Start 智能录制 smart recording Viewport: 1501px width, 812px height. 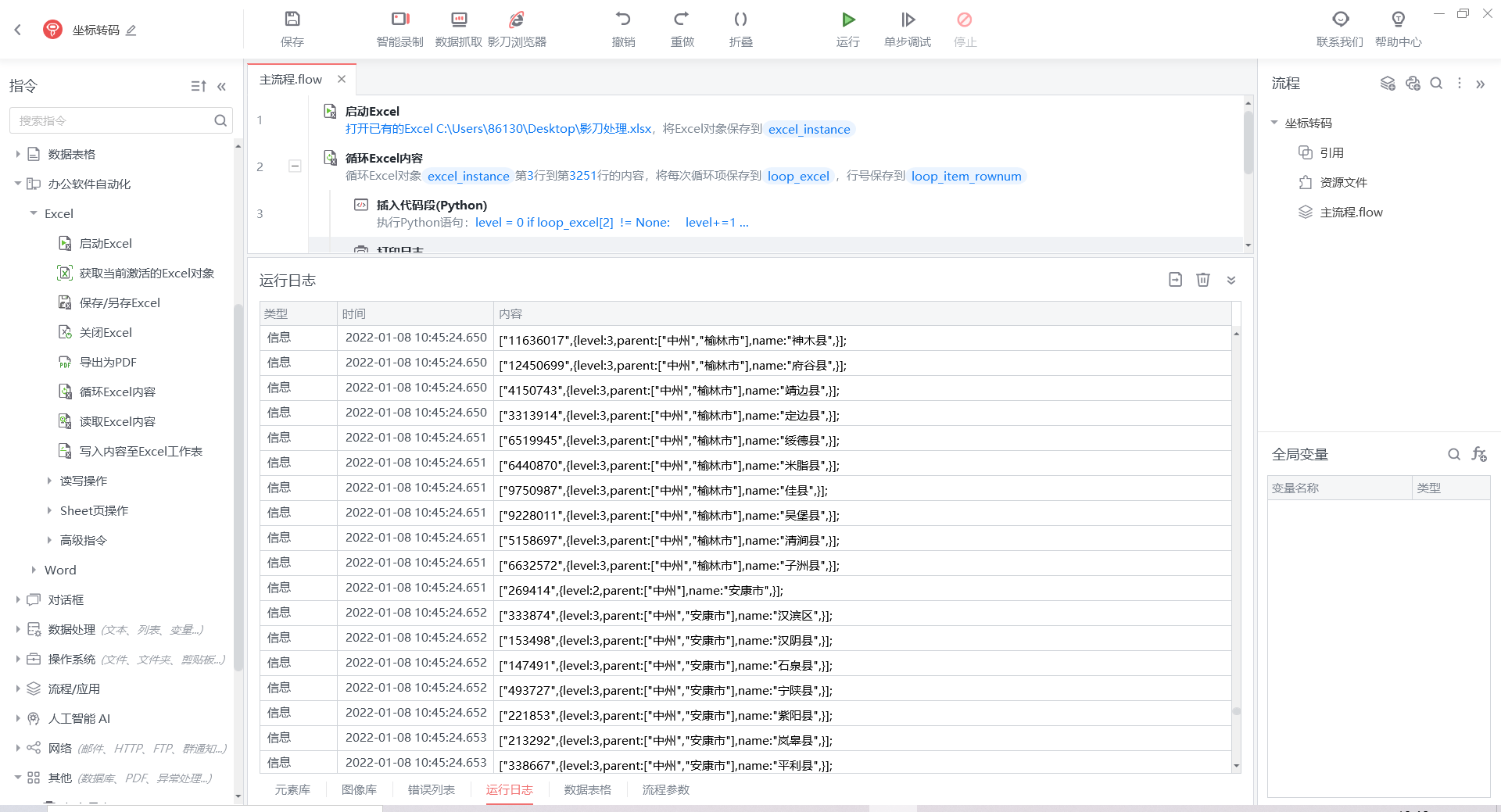pos(399,29)
